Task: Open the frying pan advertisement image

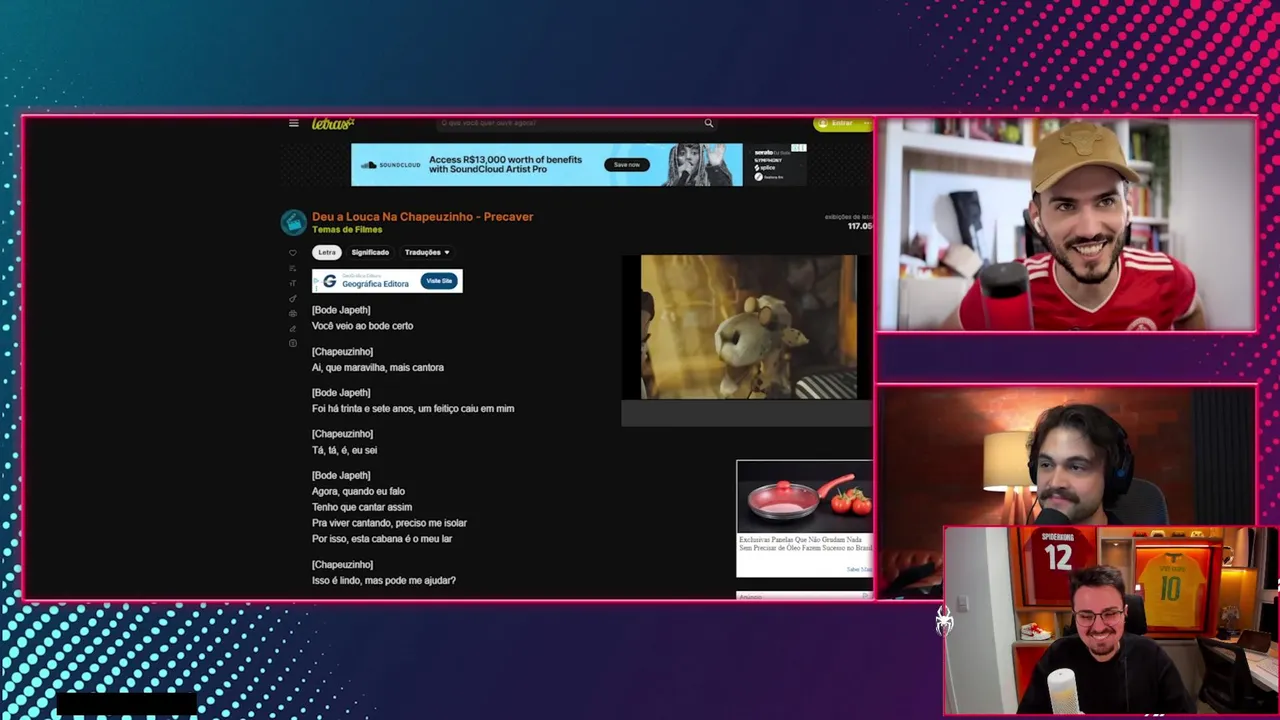Action: pyautogui.click(x=805, y=498)
